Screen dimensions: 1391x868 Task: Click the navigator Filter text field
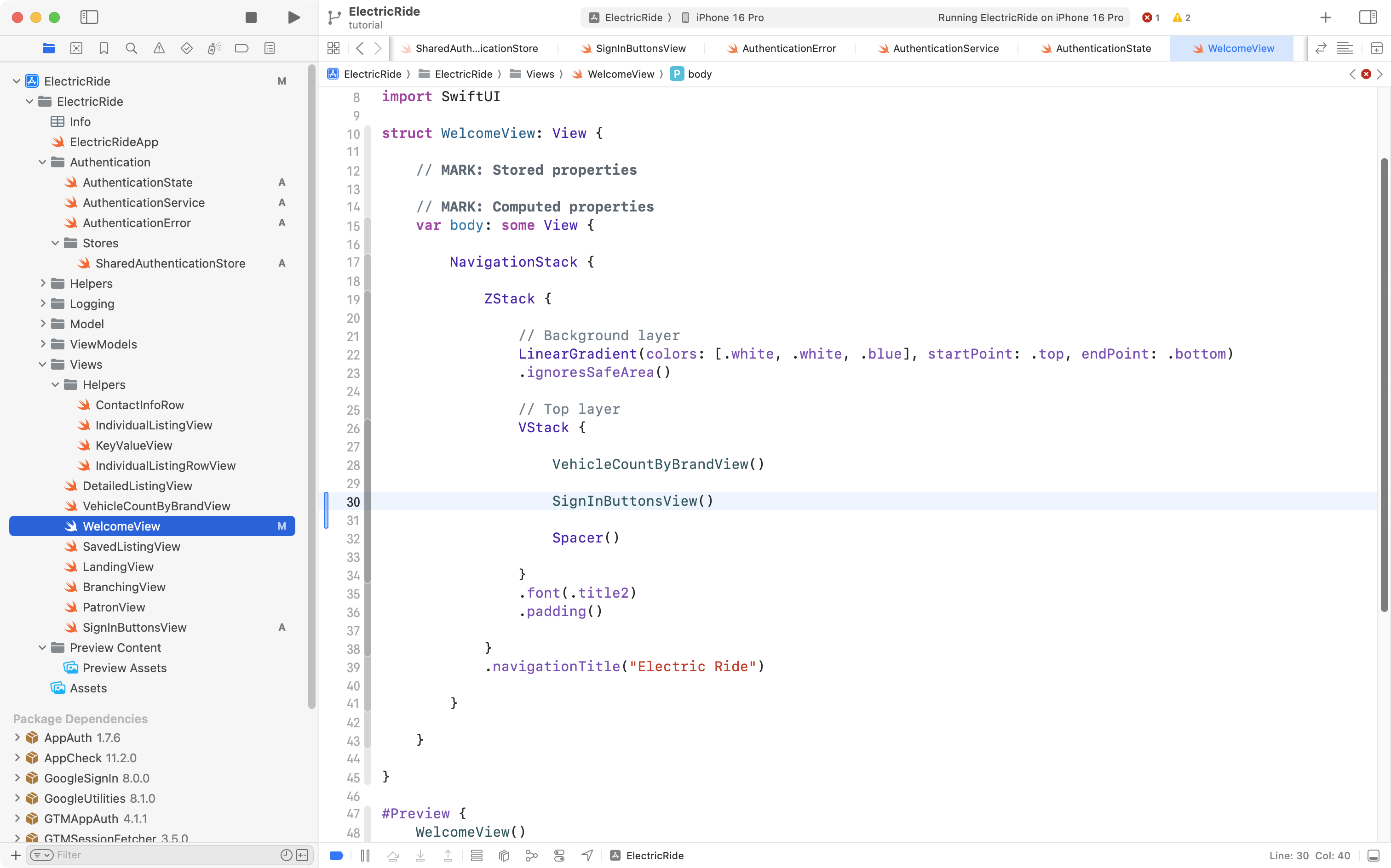[167, 856]
